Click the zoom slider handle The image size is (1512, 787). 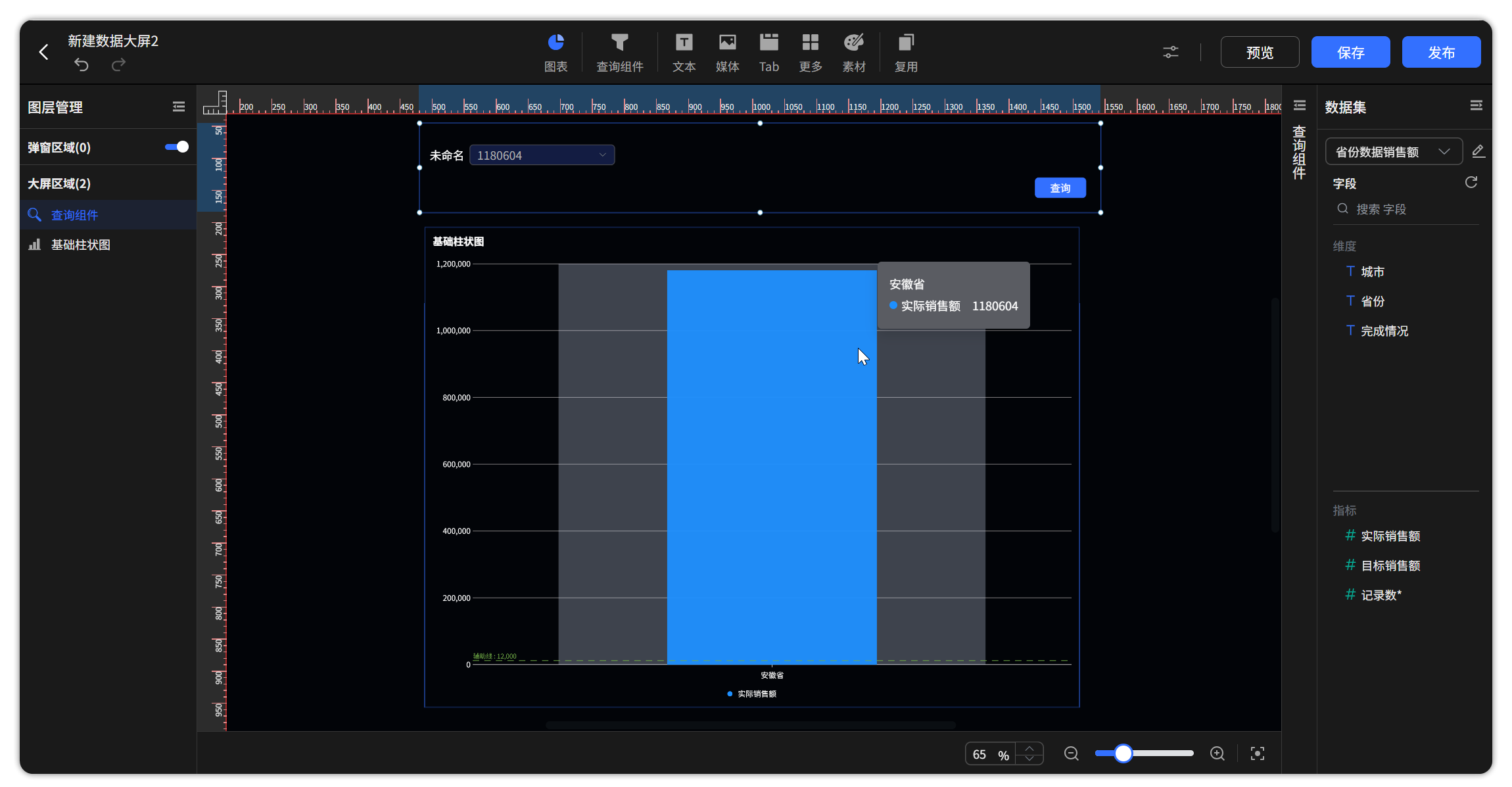click(1123, 753)
